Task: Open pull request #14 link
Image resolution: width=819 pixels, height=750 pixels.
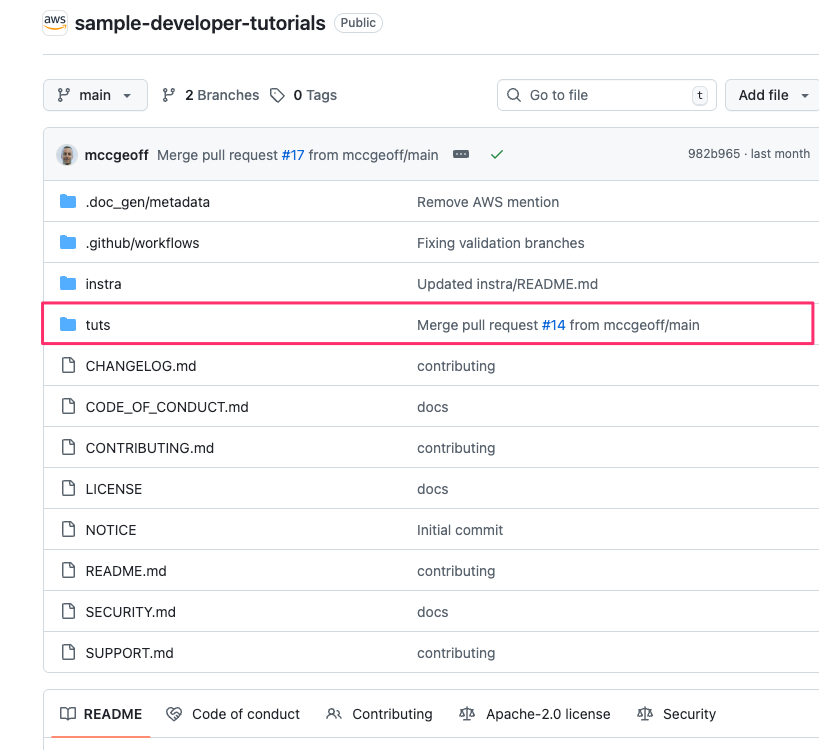Action: (554, 325)
